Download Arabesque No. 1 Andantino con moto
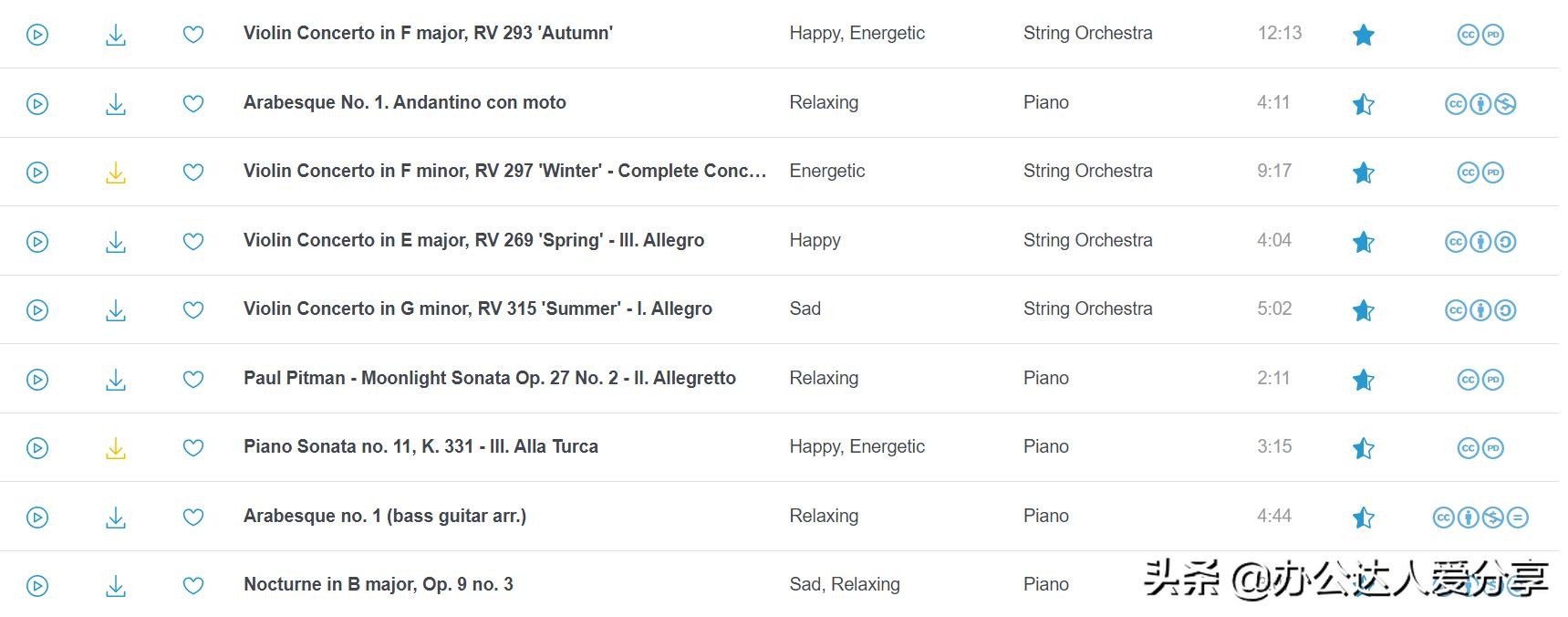The width and height of the screenshot is (1568, 617). pyautogui.click(x=116, y=104)
